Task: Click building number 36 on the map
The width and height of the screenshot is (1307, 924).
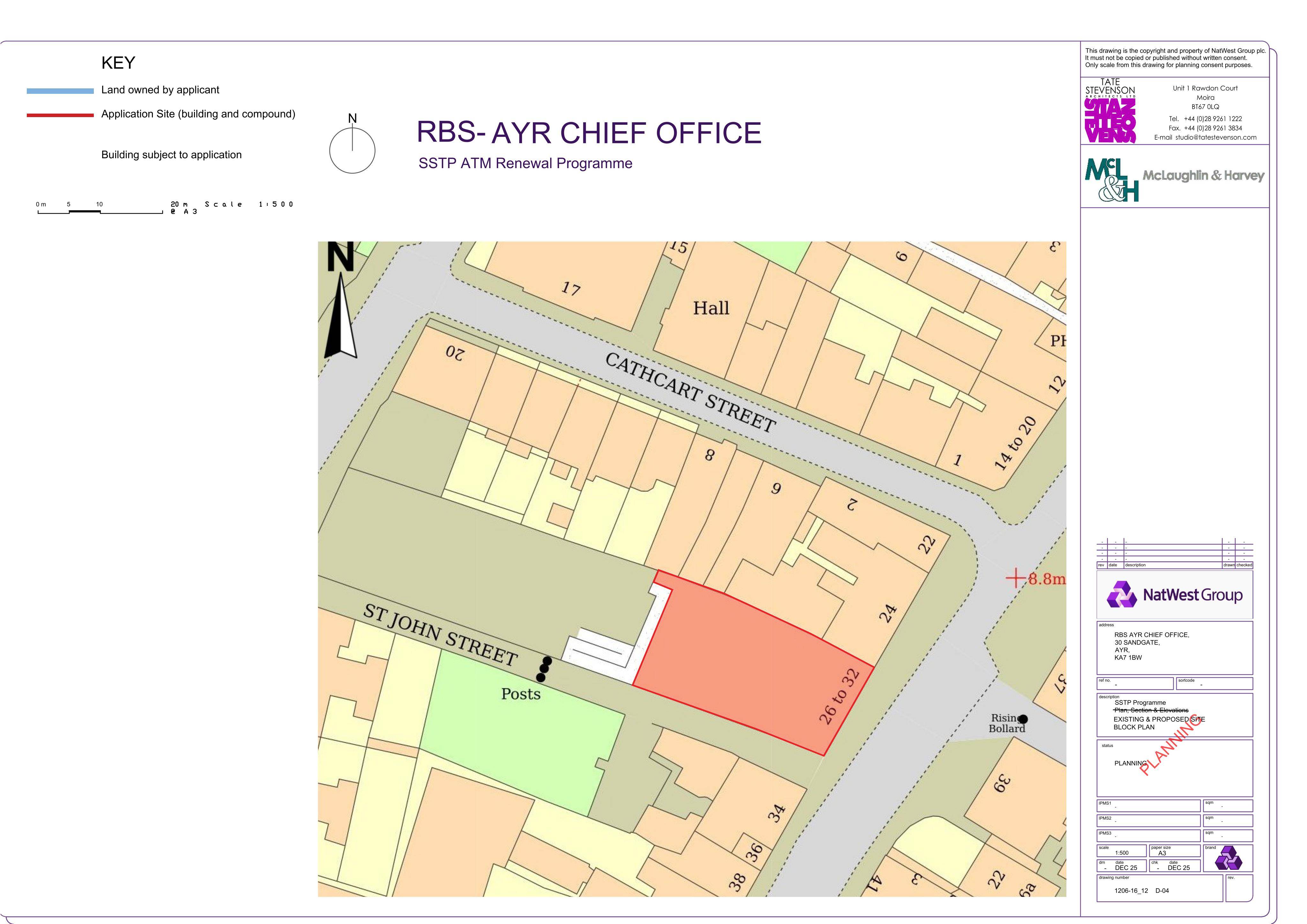Action: pyautogui.click(x=754, y=852)
